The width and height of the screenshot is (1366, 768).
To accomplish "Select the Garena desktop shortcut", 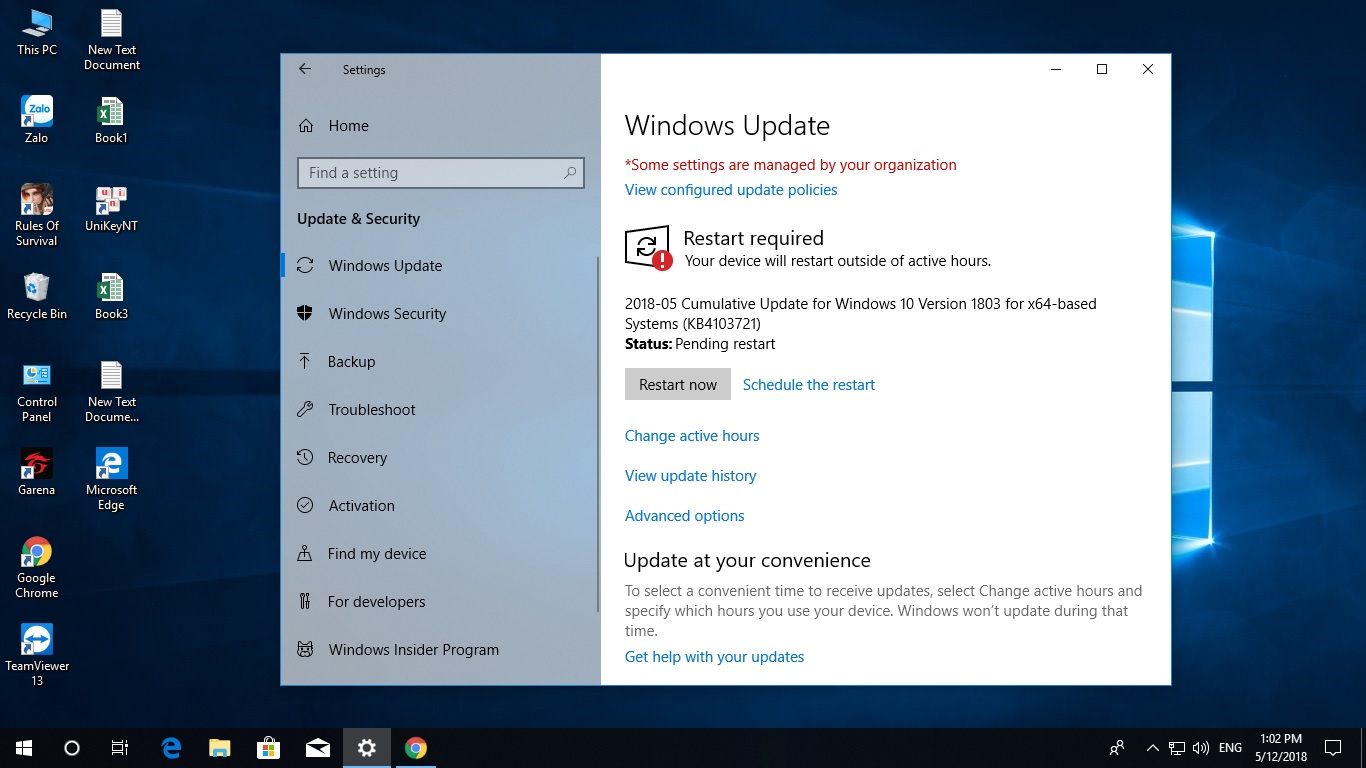I will click(x=37, y=473).
